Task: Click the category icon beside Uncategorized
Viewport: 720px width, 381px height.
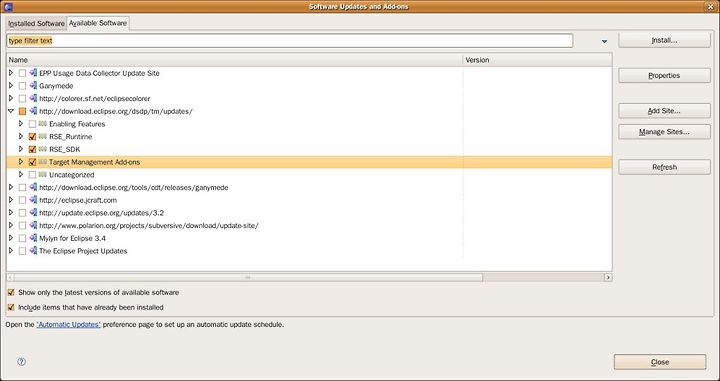Action: [43, 174]
